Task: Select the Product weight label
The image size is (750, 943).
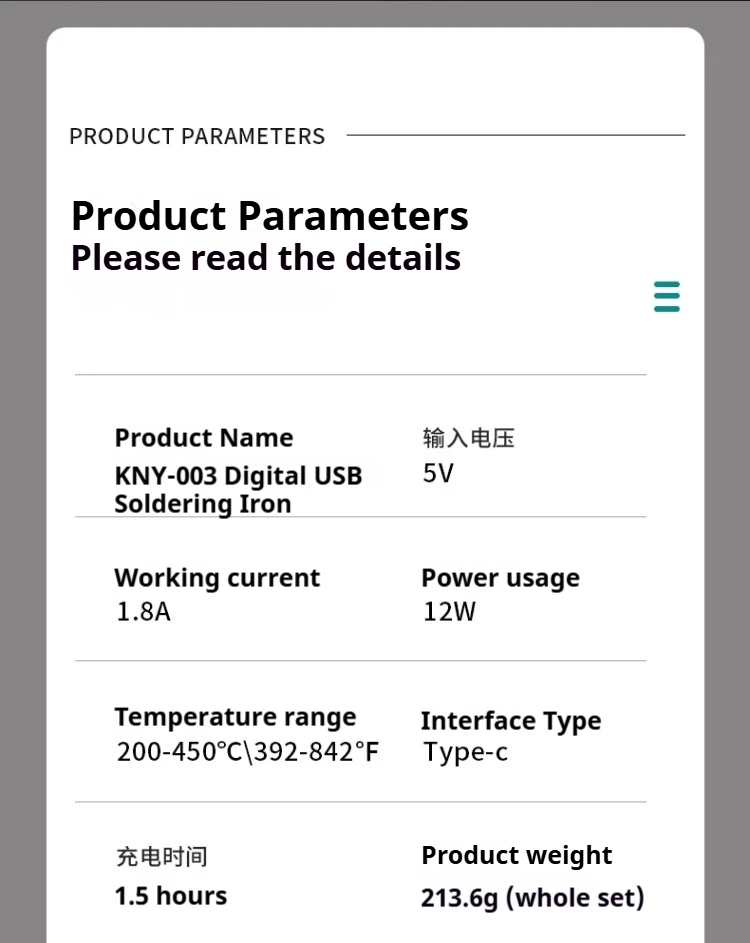Action: tap(517, 856)
